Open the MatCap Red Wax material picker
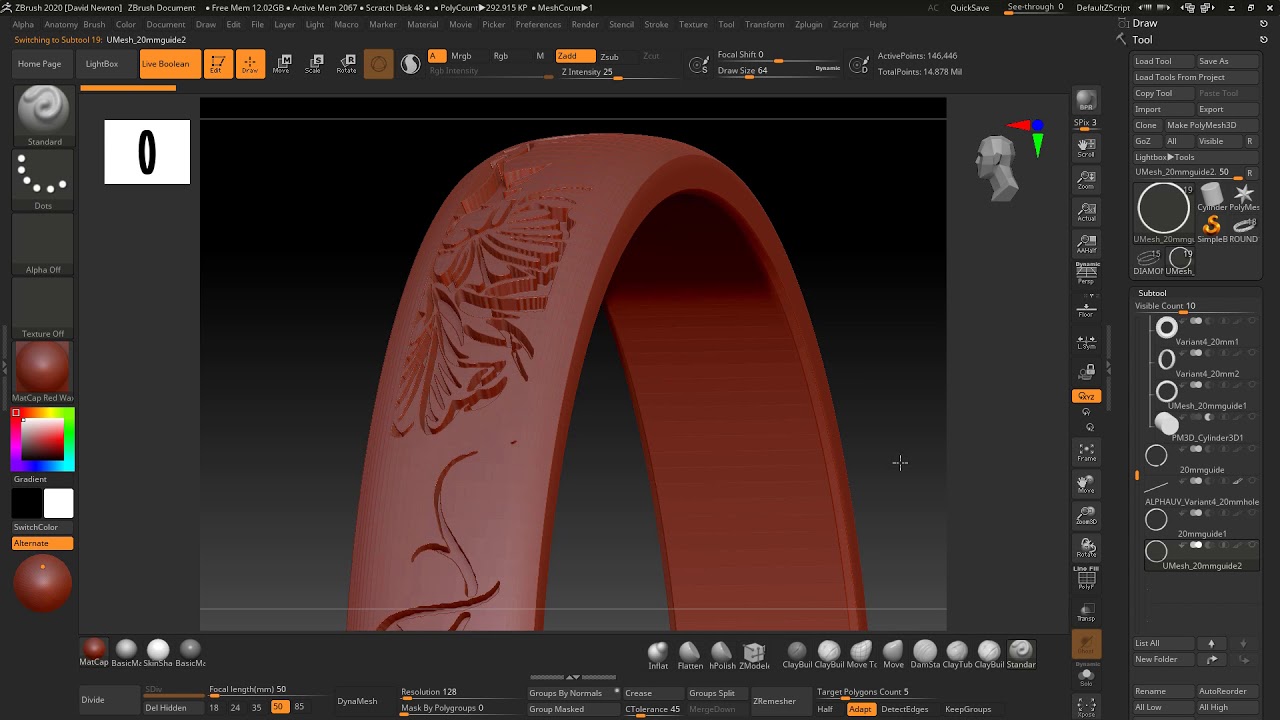Screen dimensions: 1280x720 tap(43, 372)
